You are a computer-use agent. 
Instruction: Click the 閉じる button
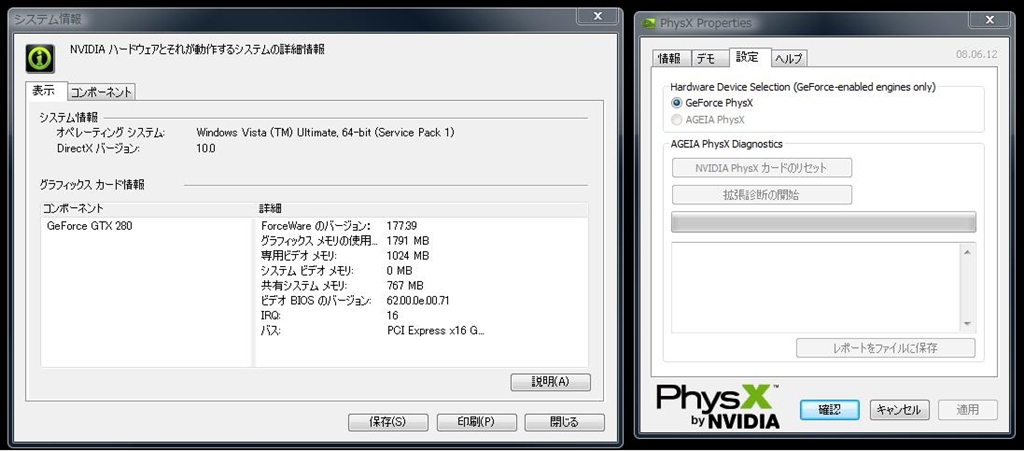point(564,422)
